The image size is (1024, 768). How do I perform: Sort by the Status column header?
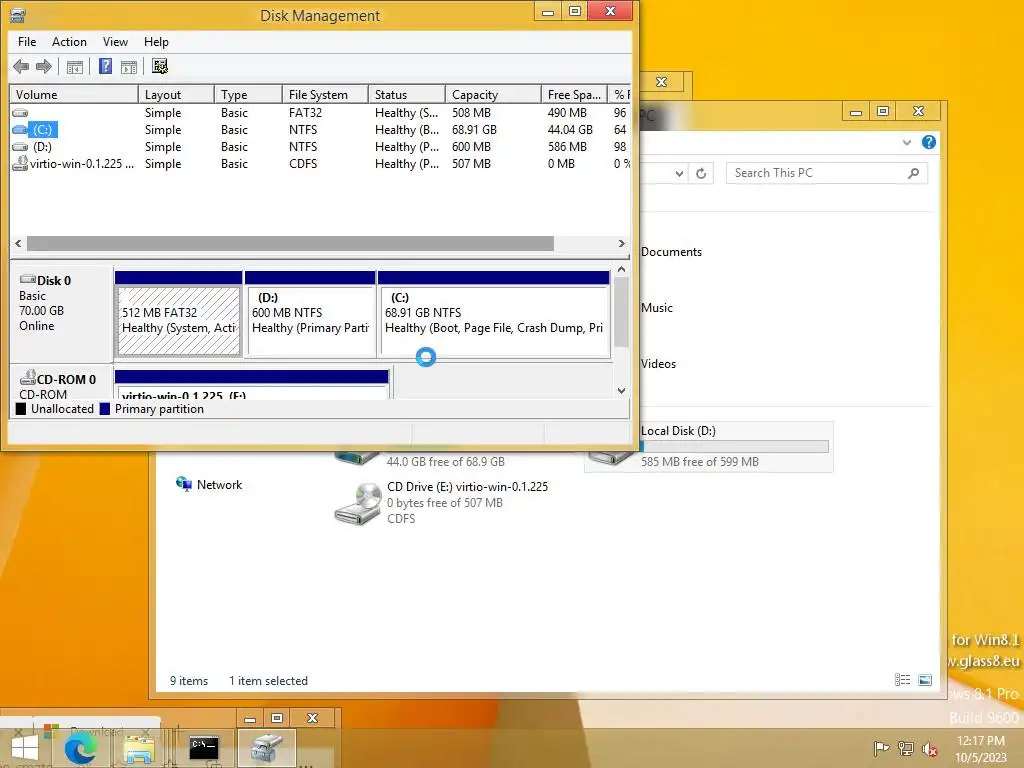pos(407,95)
